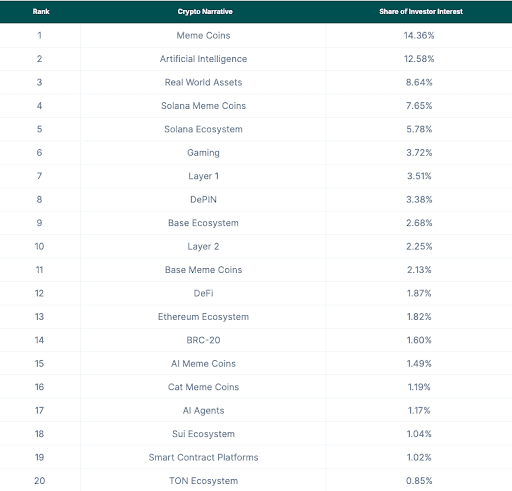Click the DeFi narrative cell
512x491 pixels.
203,293
